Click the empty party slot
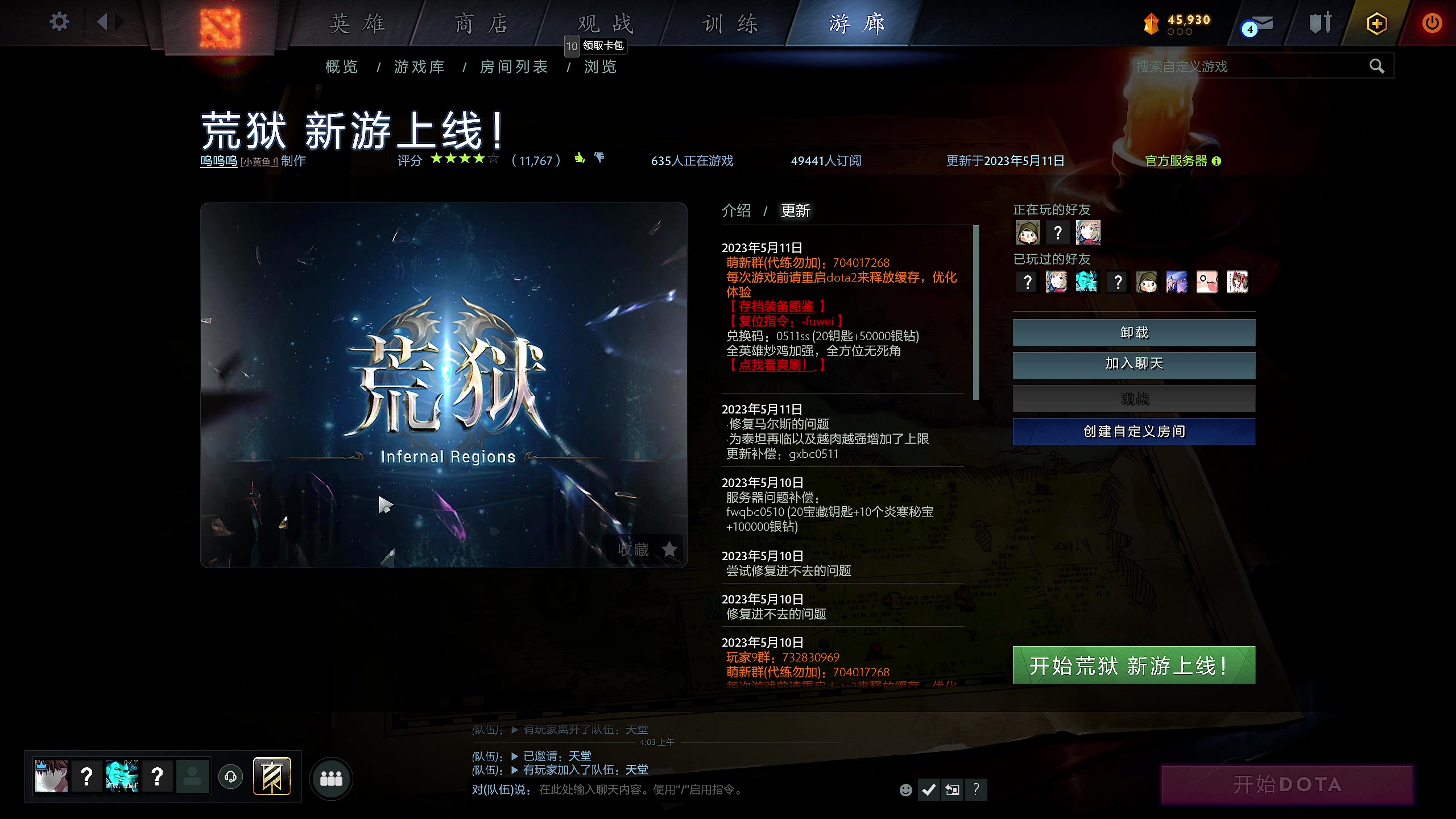 point(192,776)
